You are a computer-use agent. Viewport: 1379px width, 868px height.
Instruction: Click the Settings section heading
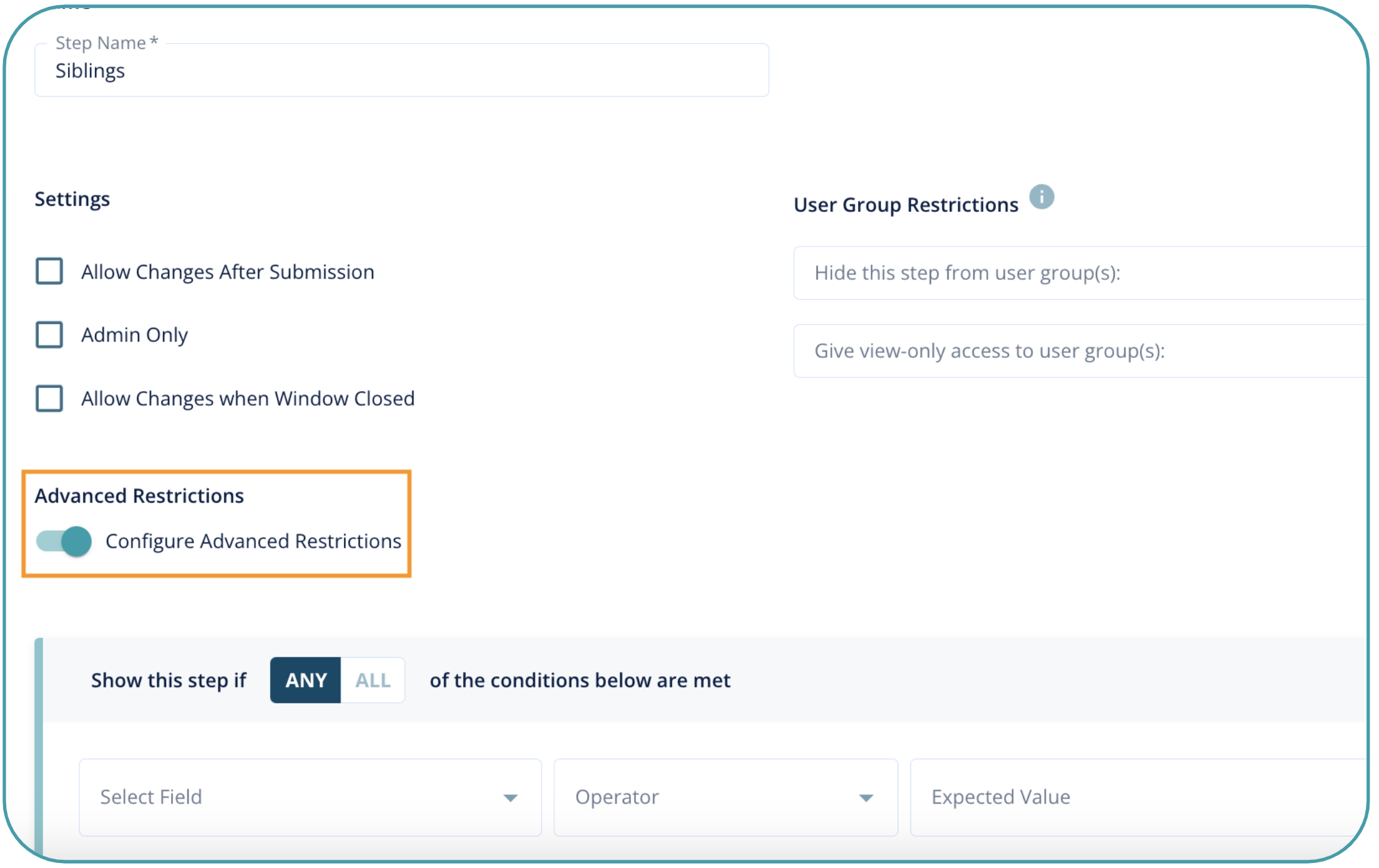72,199
